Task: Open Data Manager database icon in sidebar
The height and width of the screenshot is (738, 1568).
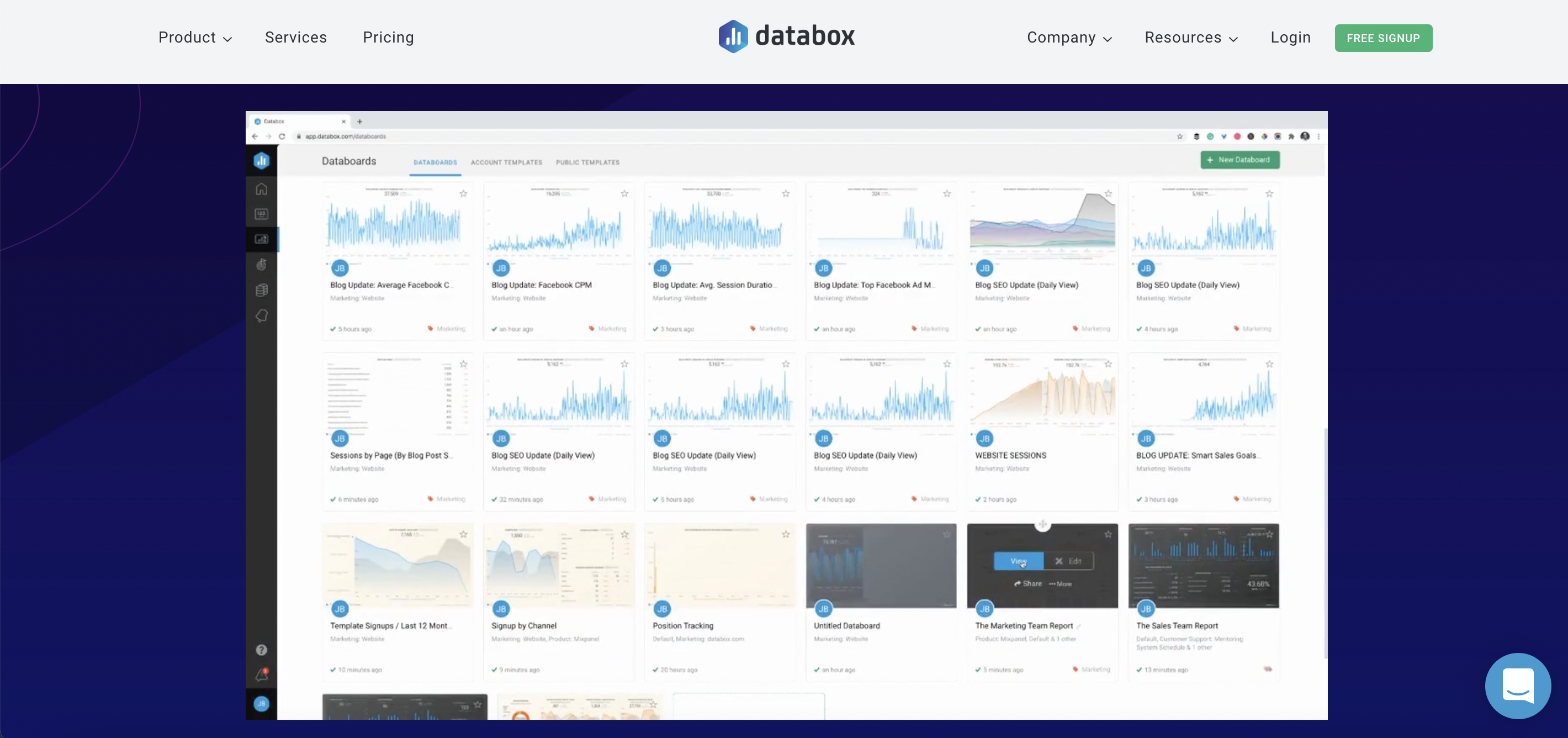Action: (261, 290)
